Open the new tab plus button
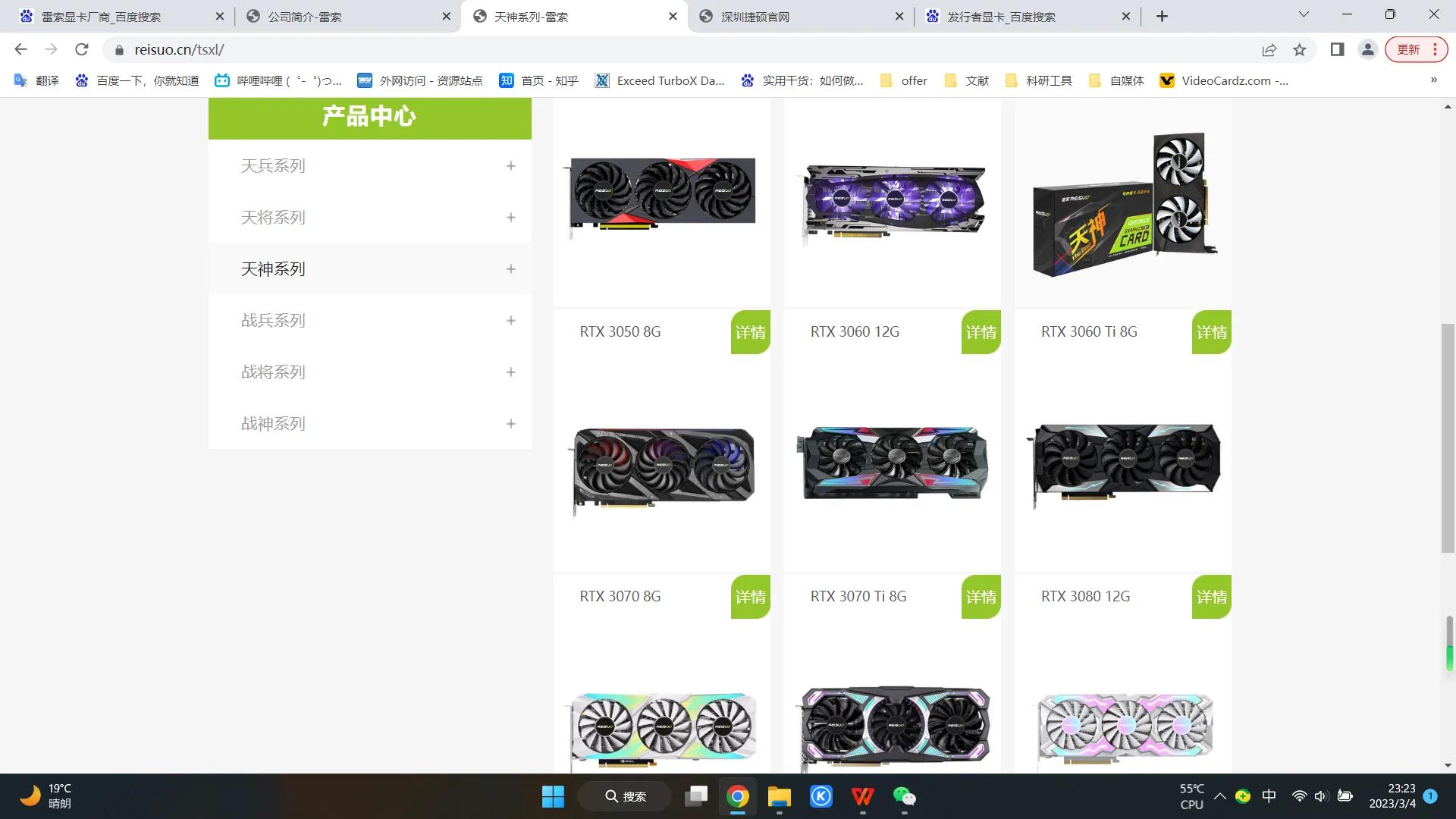 (x=1162, y=16)
